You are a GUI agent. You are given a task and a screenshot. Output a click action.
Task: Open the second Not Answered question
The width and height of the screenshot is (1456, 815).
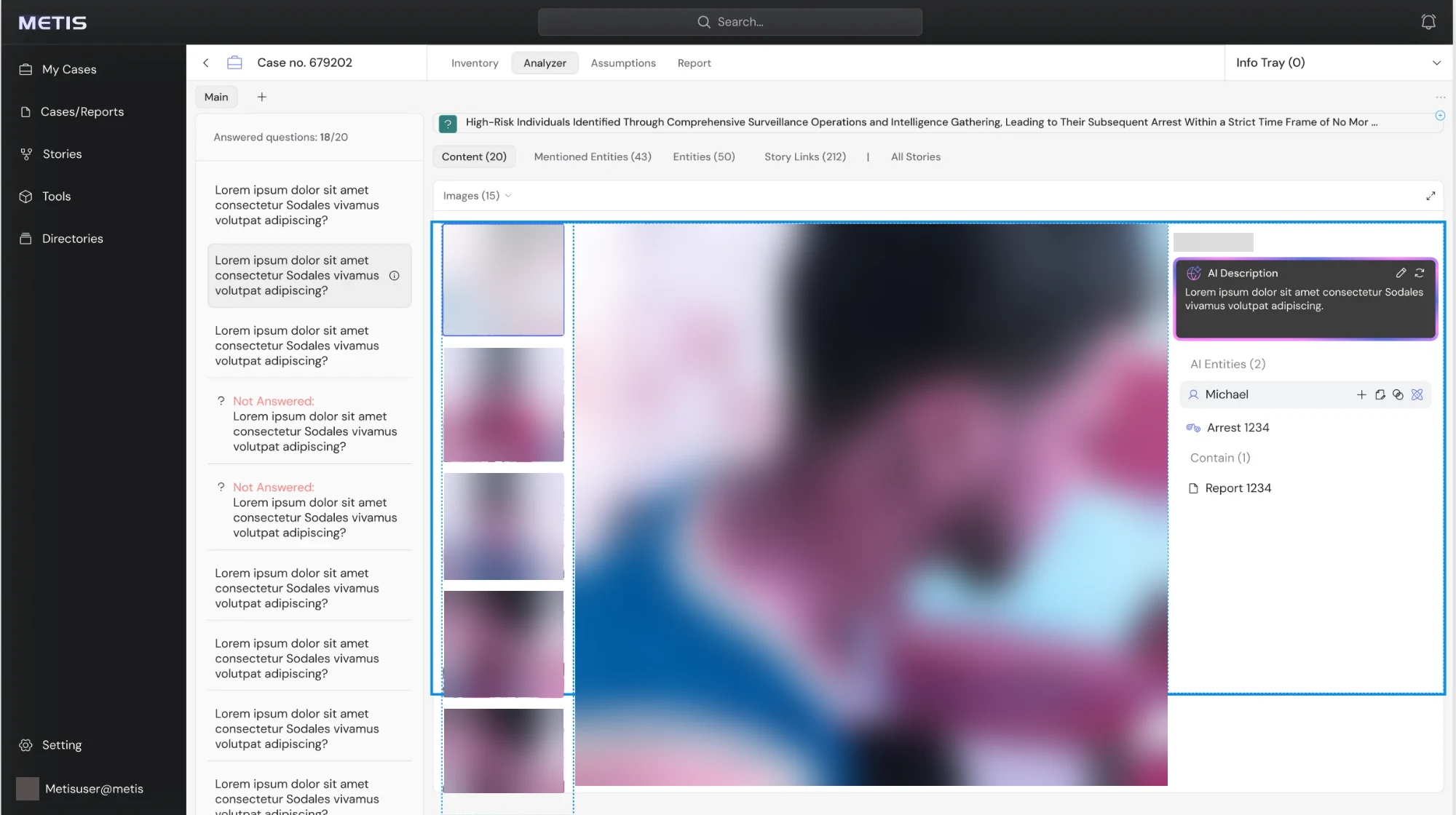[x=309, y=509]
